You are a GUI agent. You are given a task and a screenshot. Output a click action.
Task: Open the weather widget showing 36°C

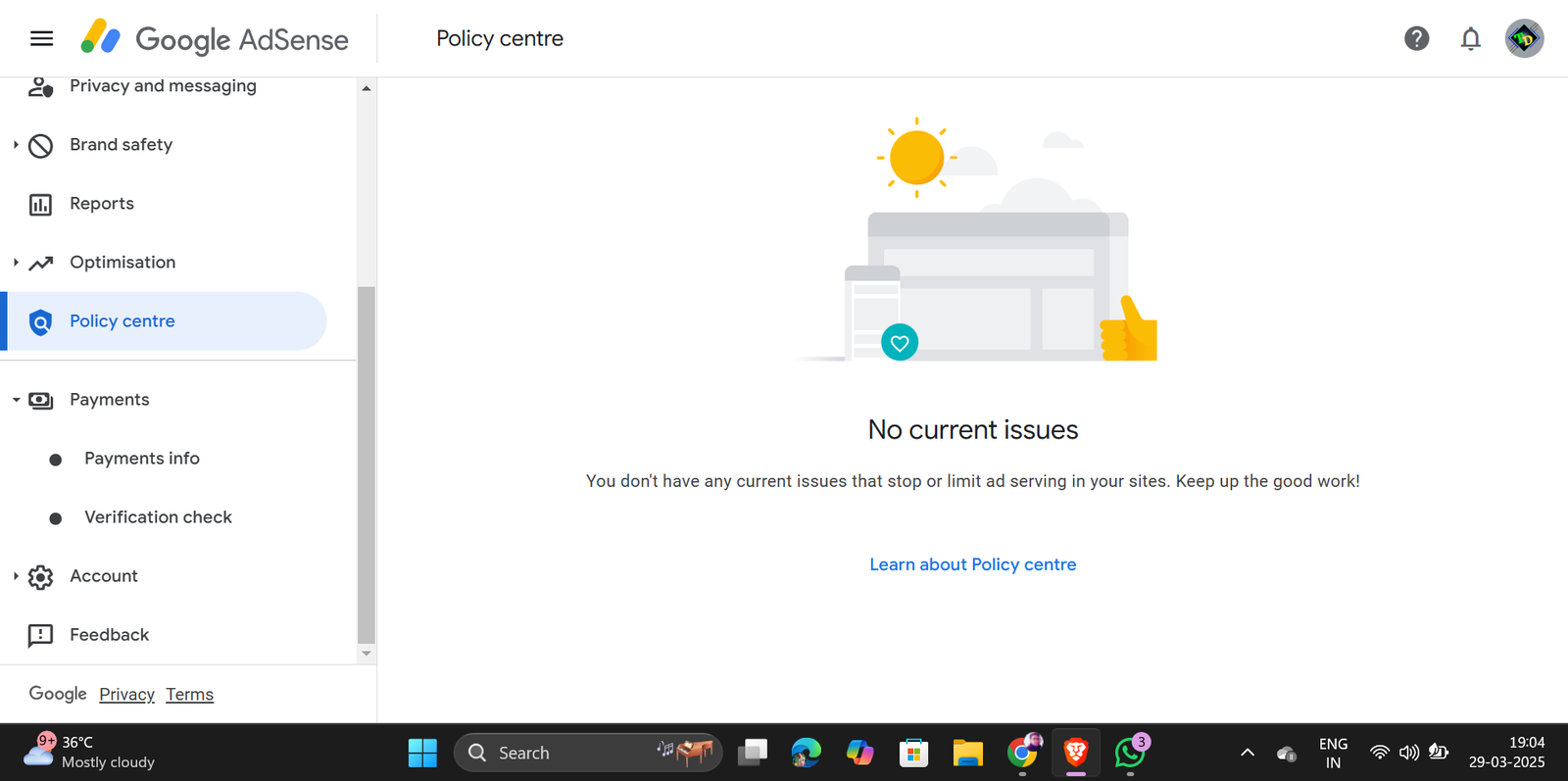pyautogui.click(x=90, y=752)
